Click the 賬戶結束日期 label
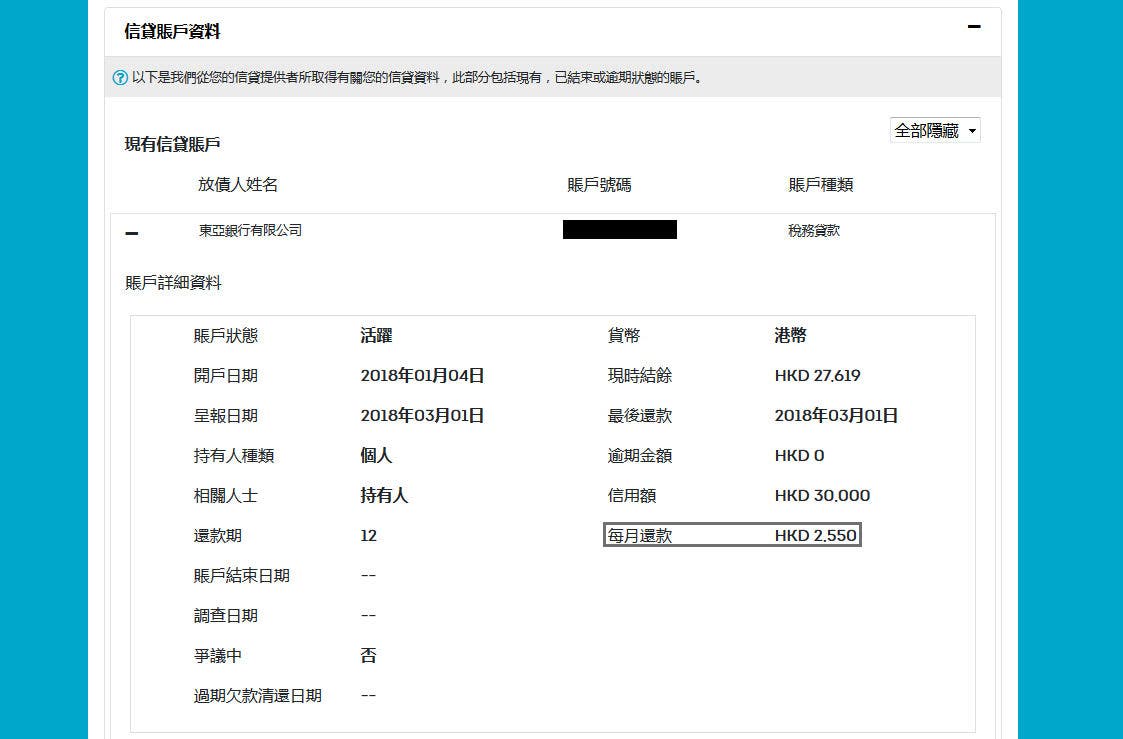The height and width of the screenshot is (739, 1123). (x=241, y=576)
